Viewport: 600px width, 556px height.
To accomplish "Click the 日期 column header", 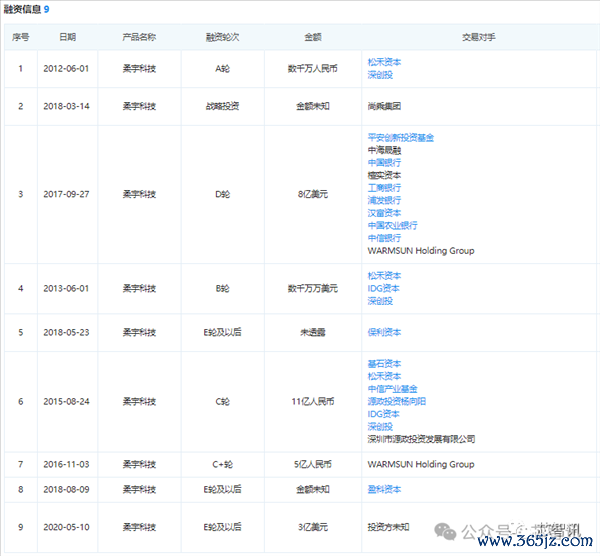I will tap(67, 37).
